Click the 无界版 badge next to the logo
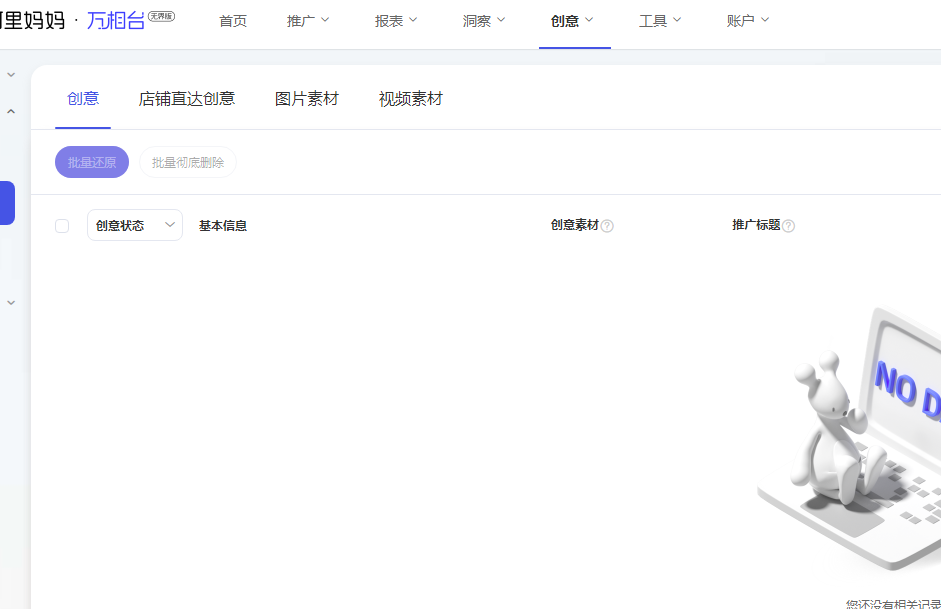 tap(161, 17)
